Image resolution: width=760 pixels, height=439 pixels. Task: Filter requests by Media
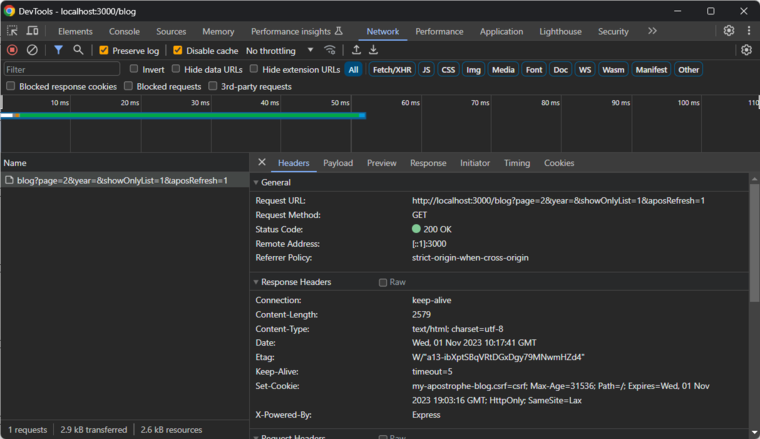point(503,69)
